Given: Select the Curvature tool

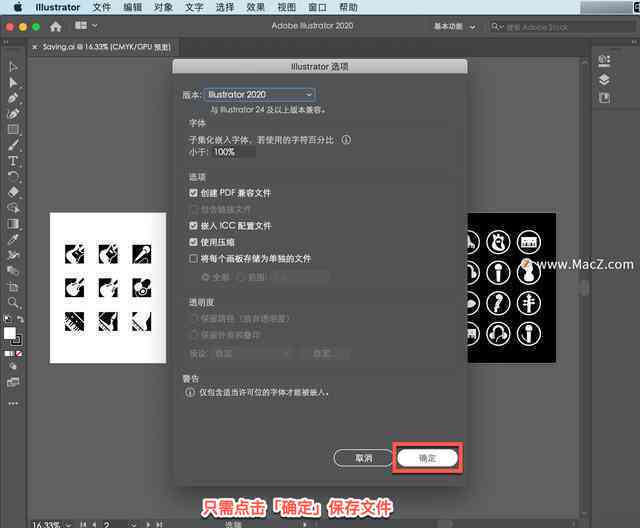Looking at the screenshot, I should (13, 114).
